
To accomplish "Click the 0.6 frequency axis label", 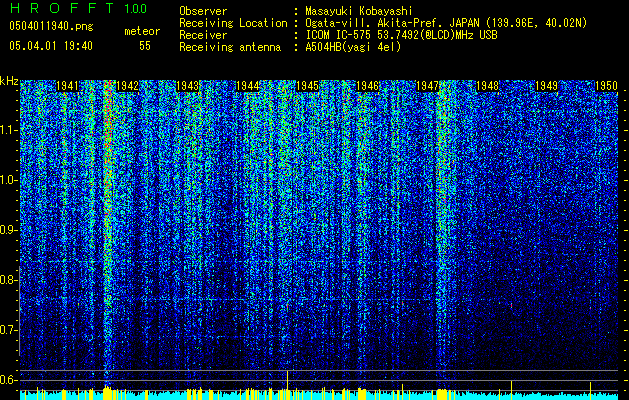I will (9, 380).
